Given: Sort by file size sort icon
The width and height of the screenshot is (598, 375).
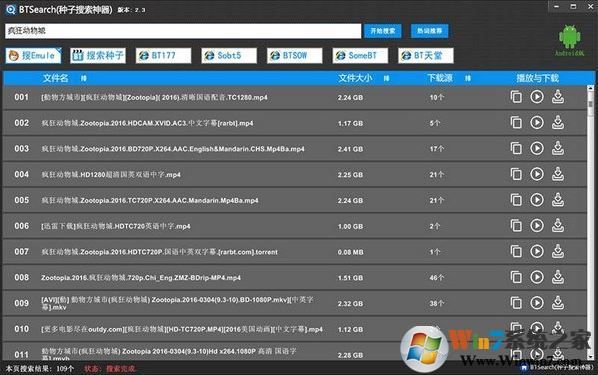Looking at the screenshot, I should click(x=386, y=78).
